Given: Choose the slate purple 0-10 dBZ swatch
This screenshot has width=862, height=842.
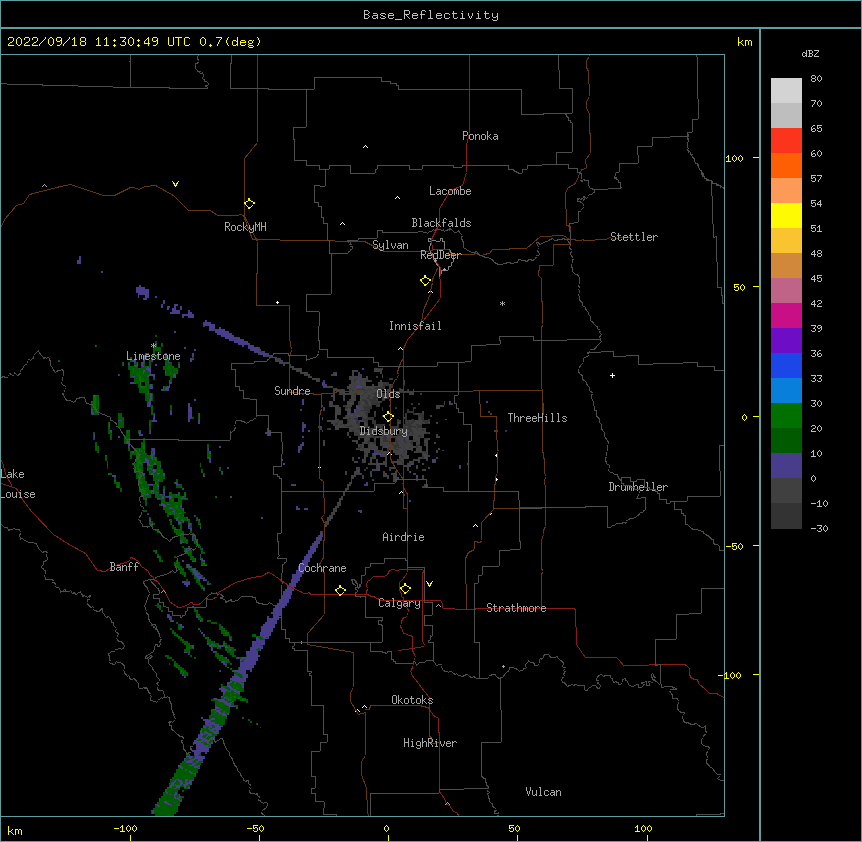Looking at the screenshot, I should pyautogui.click(x=786, y=466).
